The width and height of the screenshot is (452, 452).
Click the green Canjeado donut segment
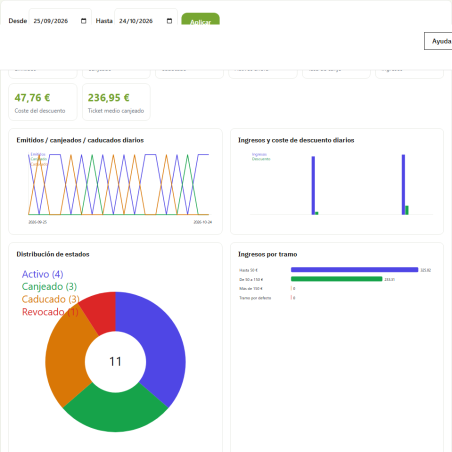pos(116,409)
